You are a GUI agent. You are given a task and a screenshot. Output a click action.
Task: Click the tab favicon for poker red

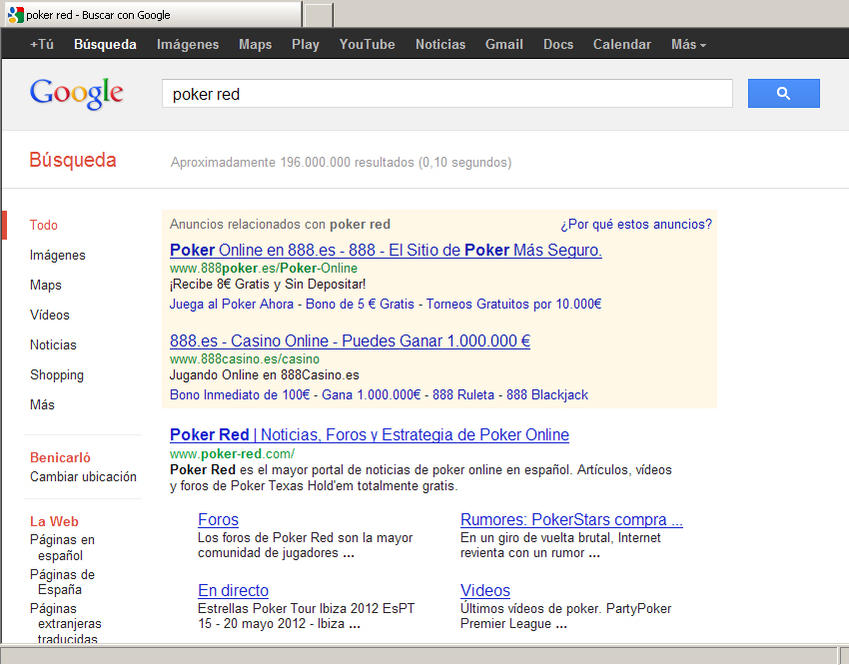(x=16, y=15)
